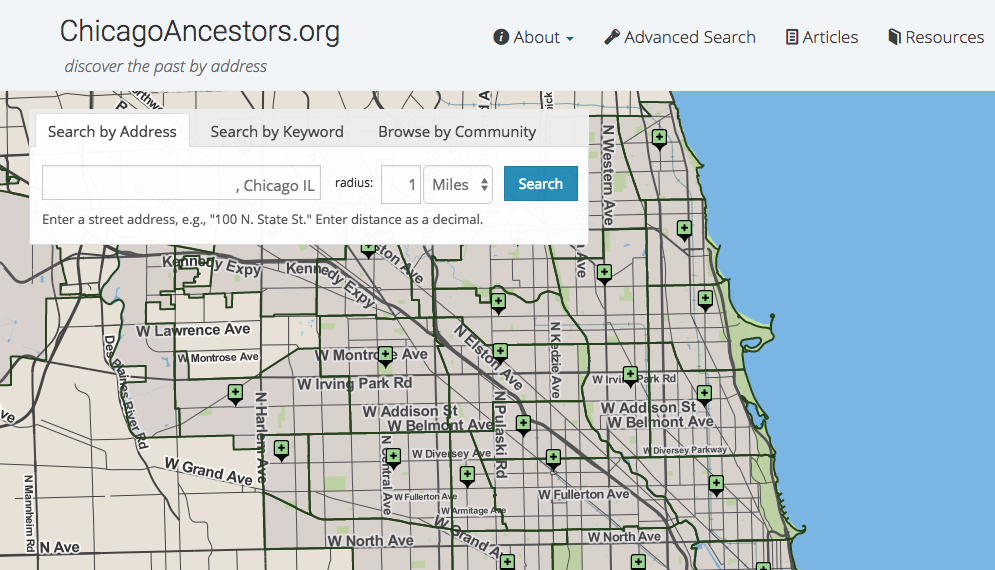Click marker above W Fullerton Ave near lakefront
The width and height of the screenshot is (995, 570).
(716, 485)
